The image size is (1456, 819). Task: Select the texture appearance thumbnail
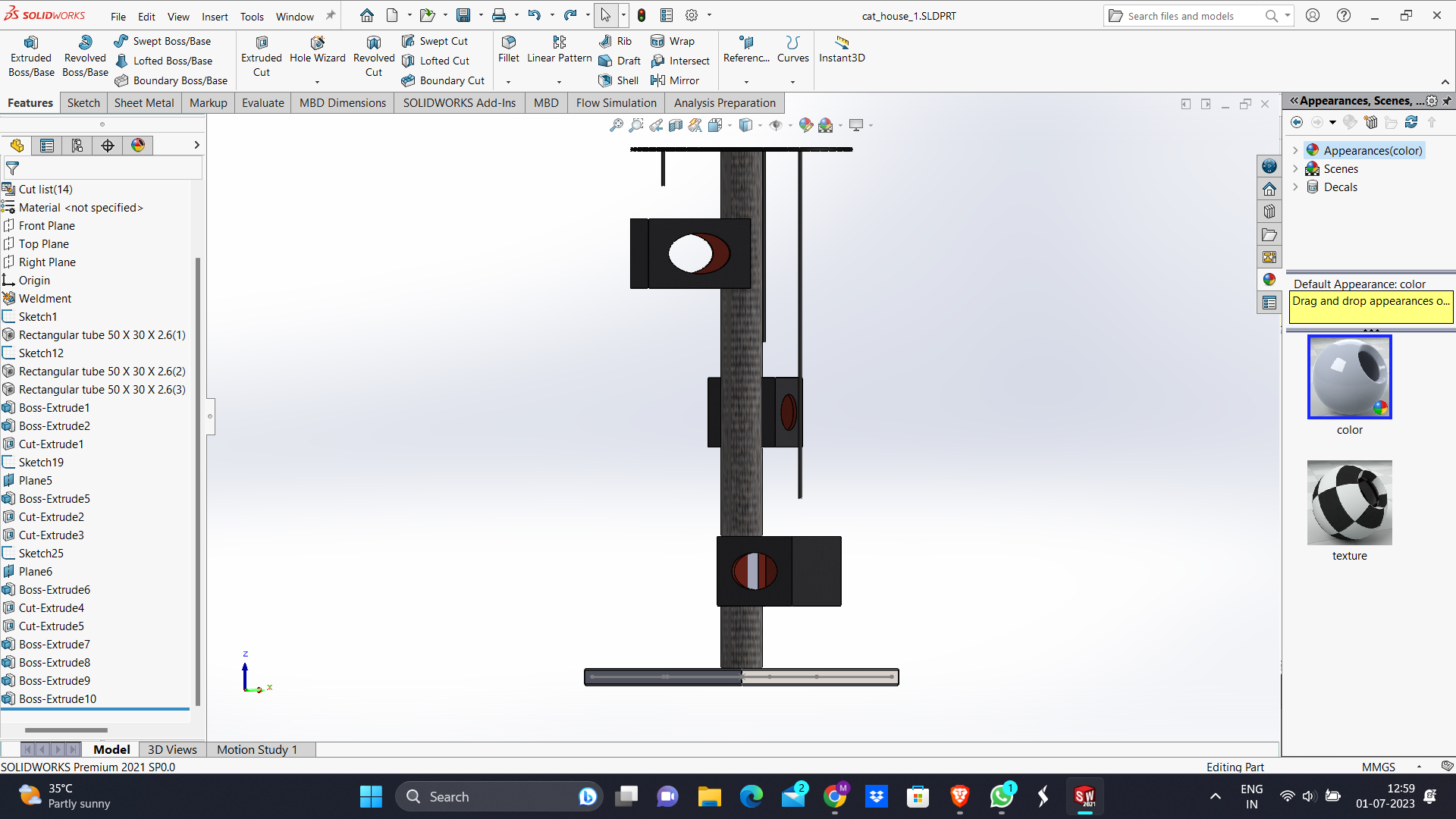pyautogui.click(x=1349, y=503)
